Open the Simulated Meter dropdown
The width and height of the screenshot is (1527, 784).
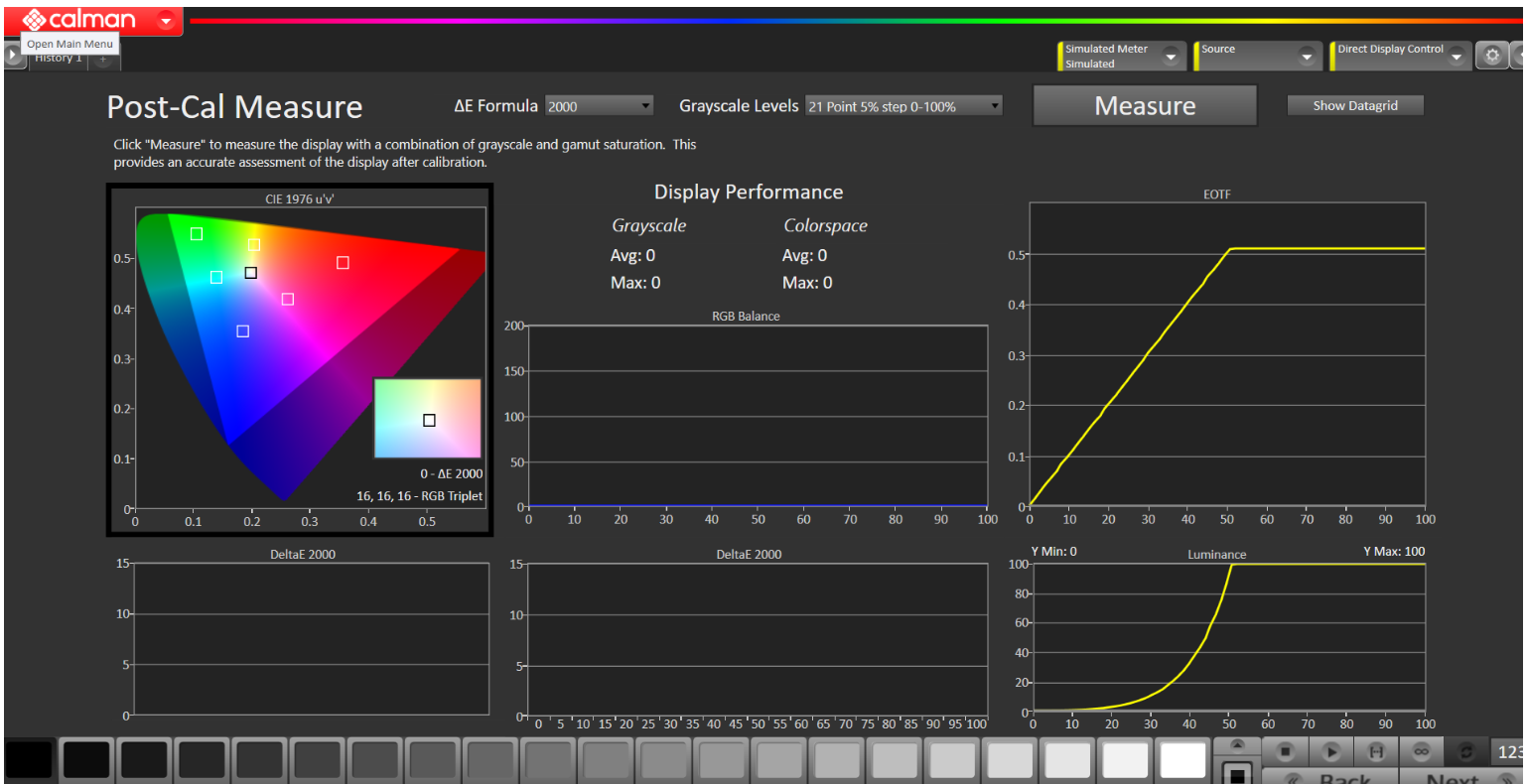1171,57
